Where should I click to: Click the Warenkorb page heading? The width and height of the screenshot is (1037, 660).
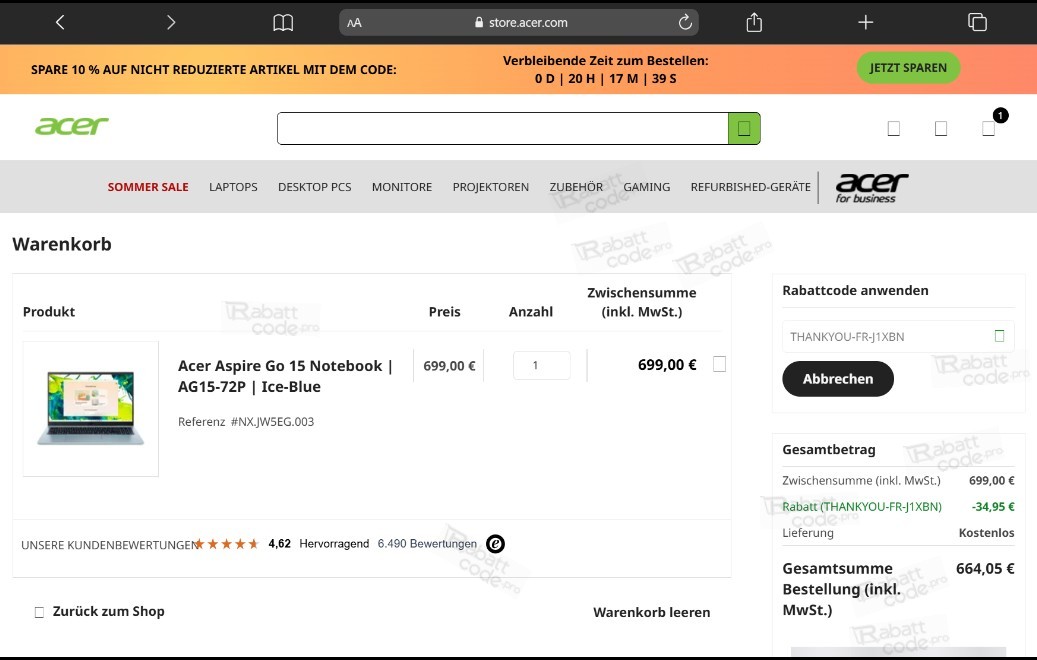point(62,244)
